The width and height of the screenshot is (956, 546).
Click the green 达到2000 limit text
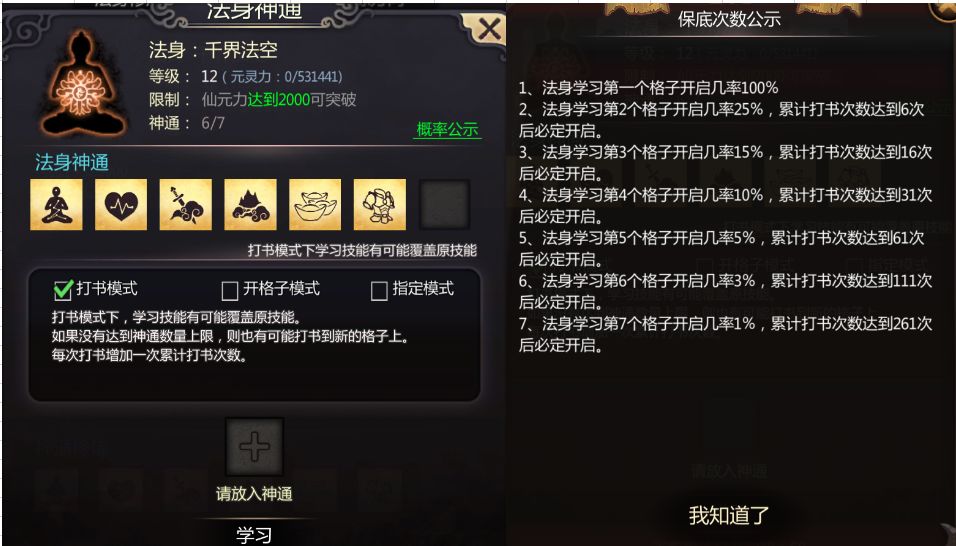pyautogui.click(x=279, y=100)
